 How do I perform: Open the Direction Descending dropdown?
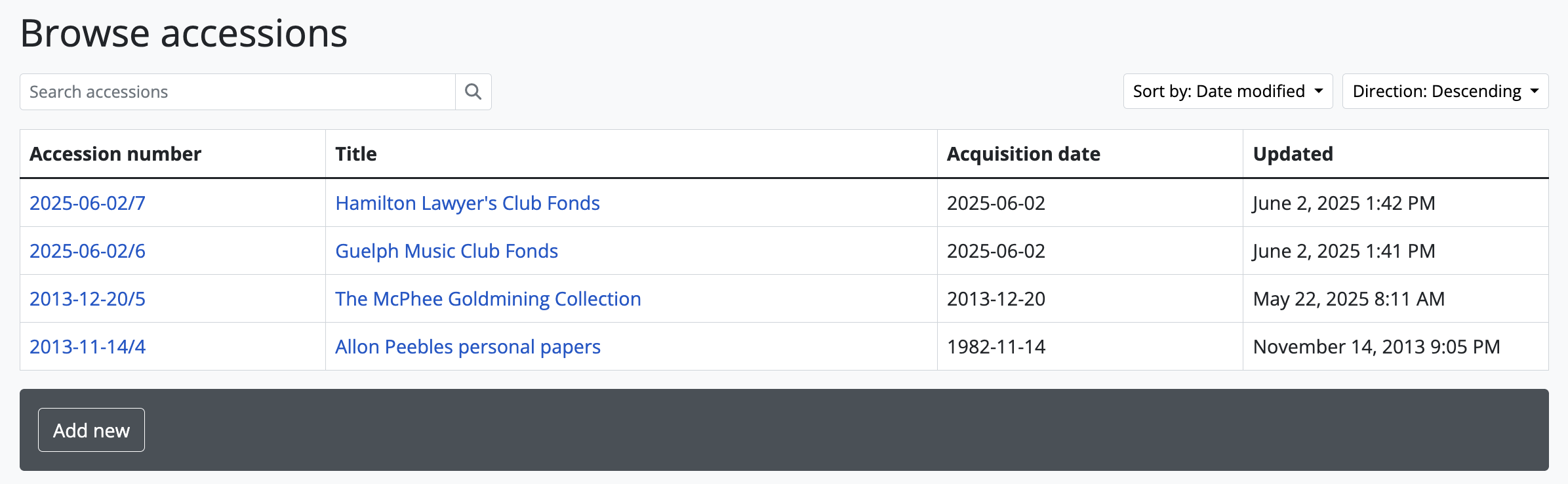tap(1445, 91)
